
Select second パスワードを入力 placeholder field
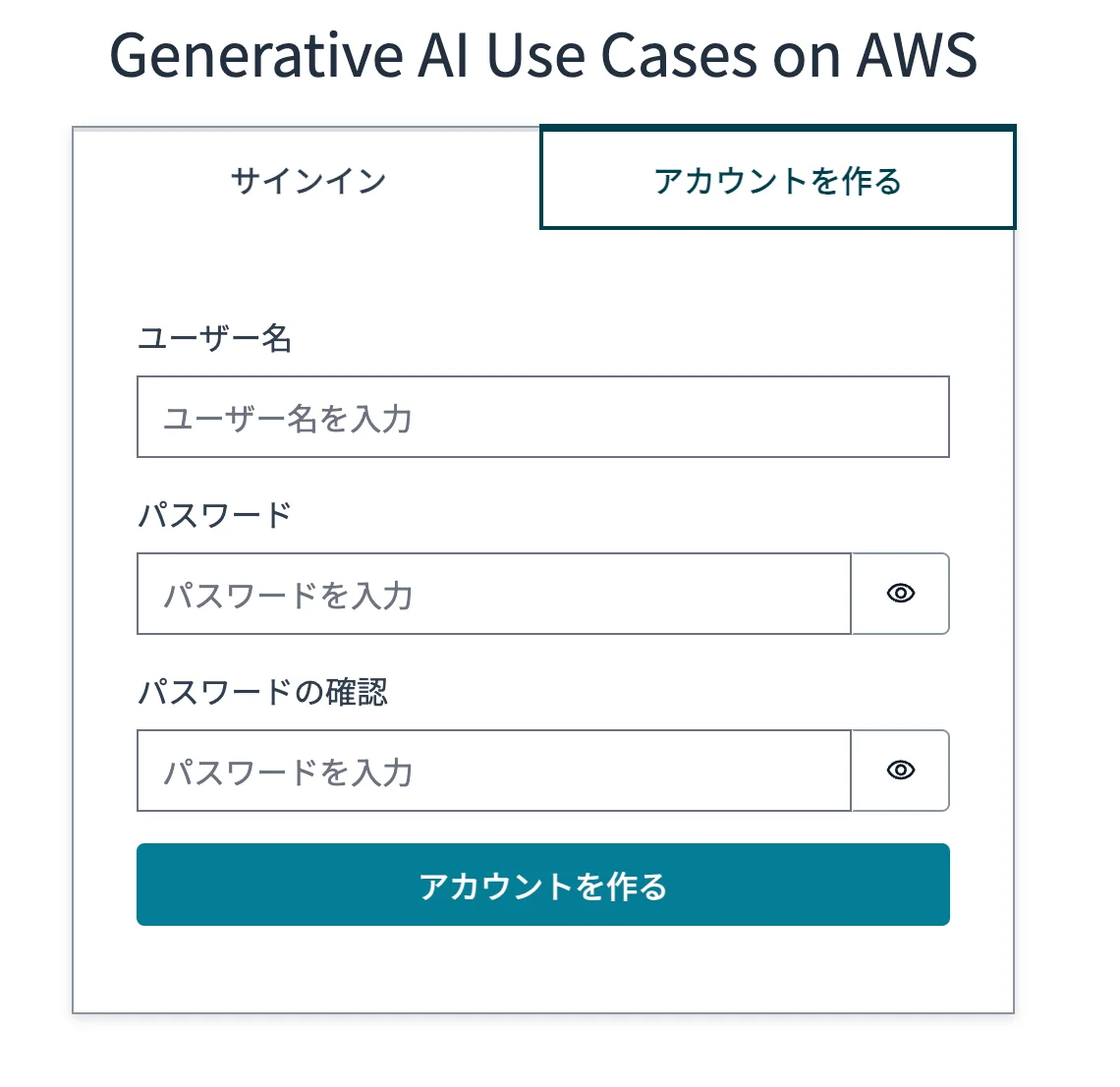494,771
